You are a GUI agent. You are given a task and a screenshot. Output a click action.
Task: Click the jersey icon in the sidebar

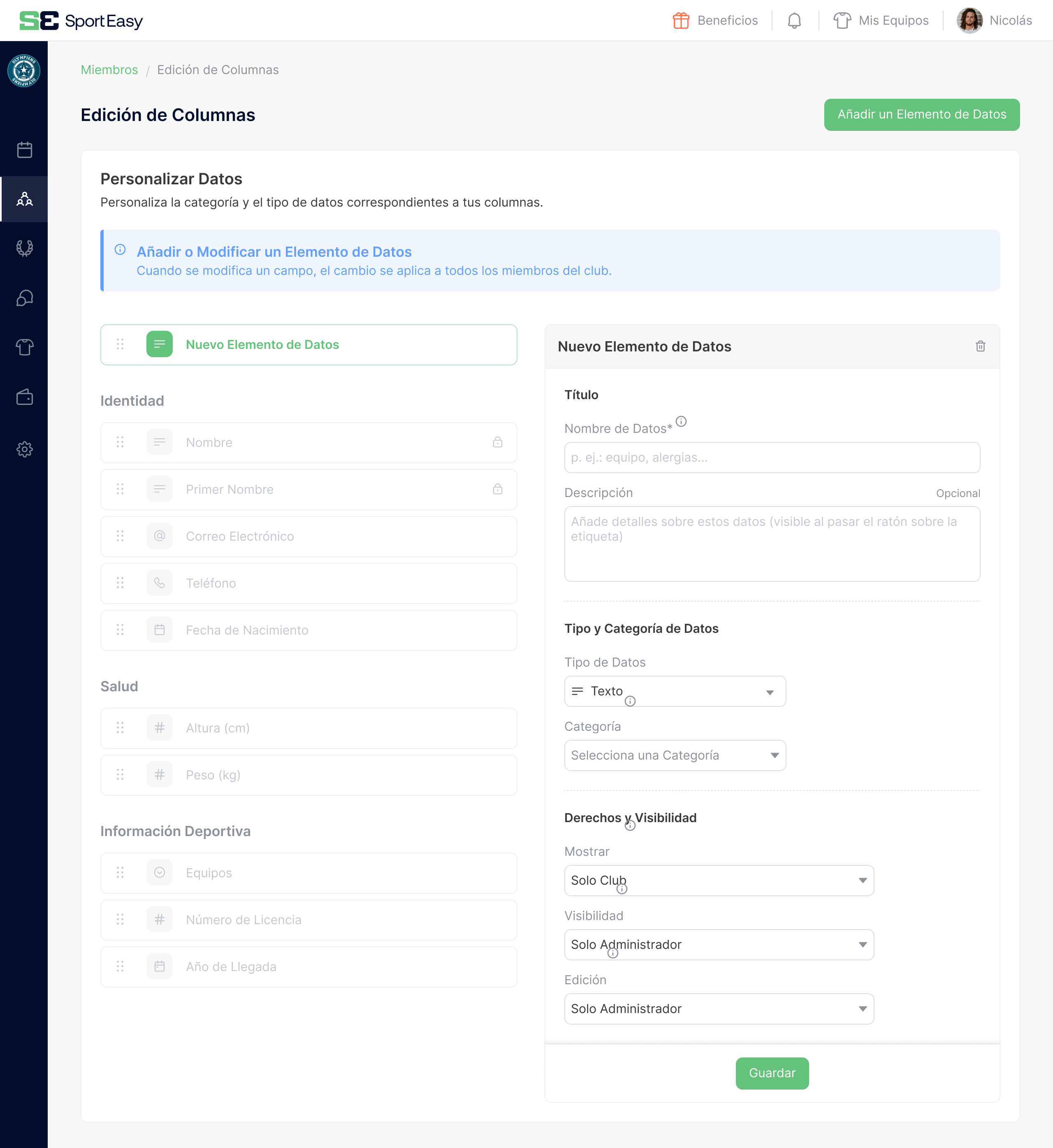[x=24, y=346]
